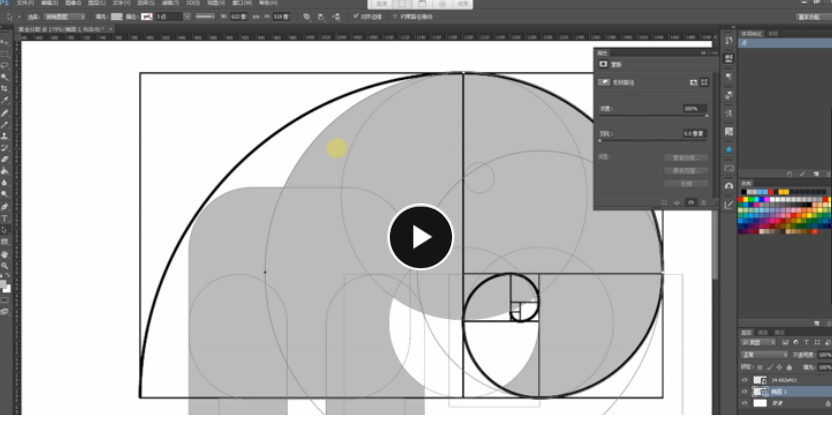
Task: Click the Mask Edge button in Properties
Action: point(686,158)
